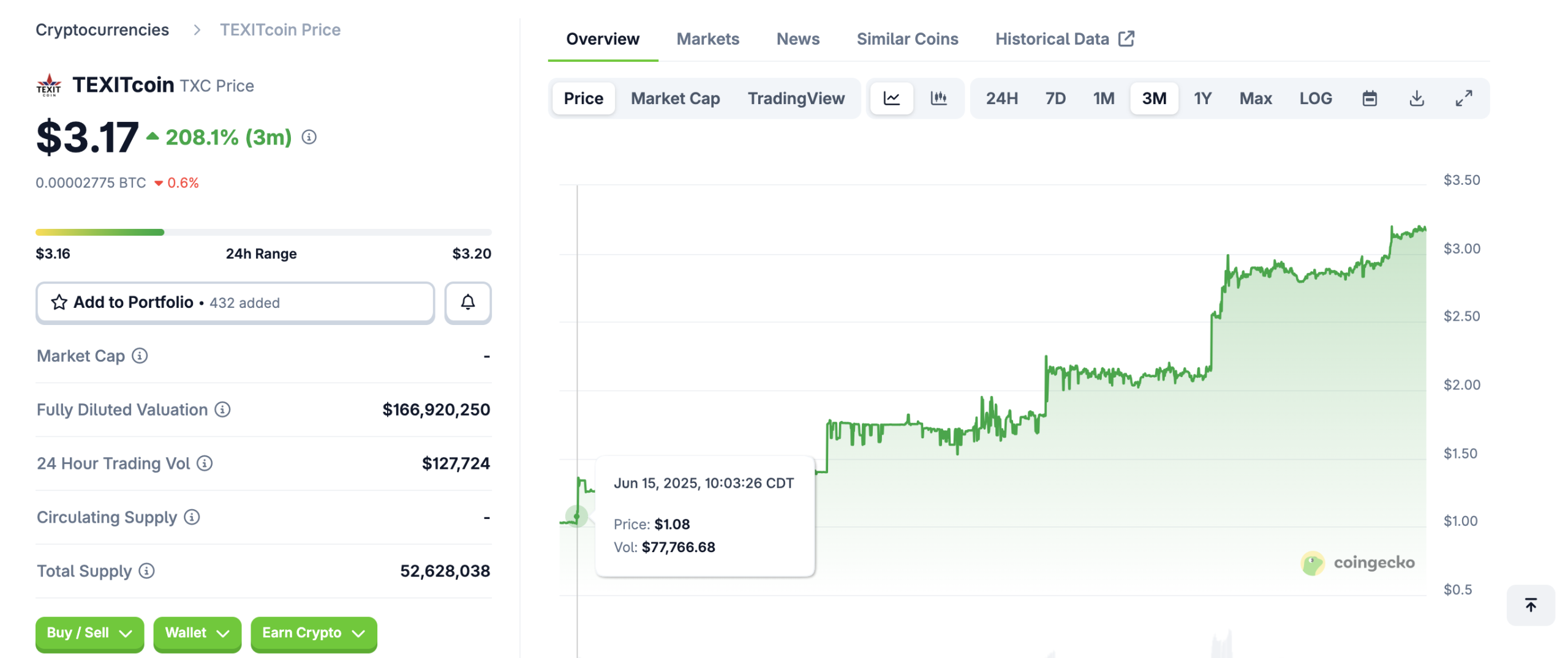Select the 1Y time range
This screenshot has width=1568, height=658.
point(1202,98)
